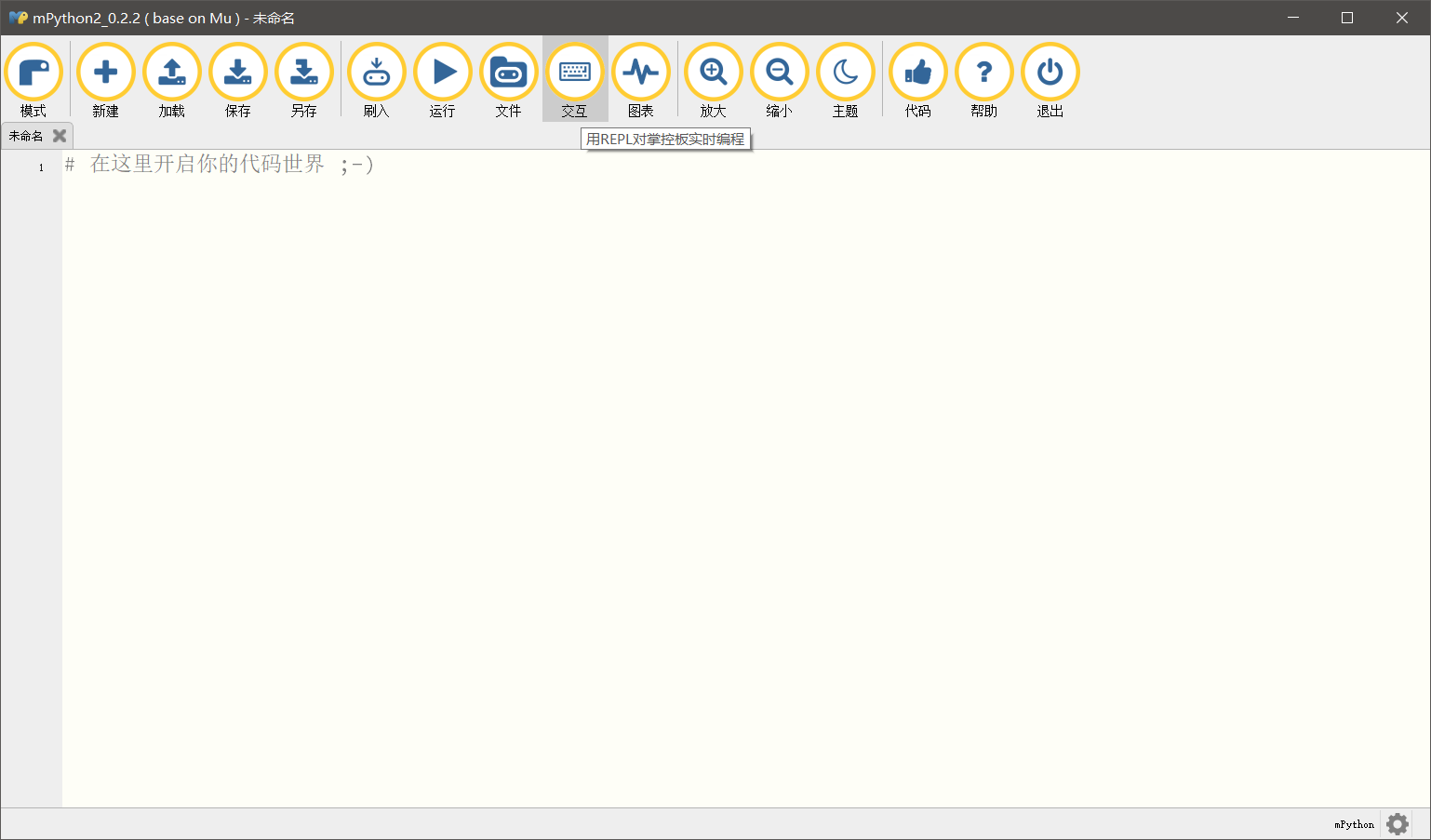The width and height of the screenshot is (1431, 840).
Task: Open 帮助 help
Action: [x=984, y=80]
